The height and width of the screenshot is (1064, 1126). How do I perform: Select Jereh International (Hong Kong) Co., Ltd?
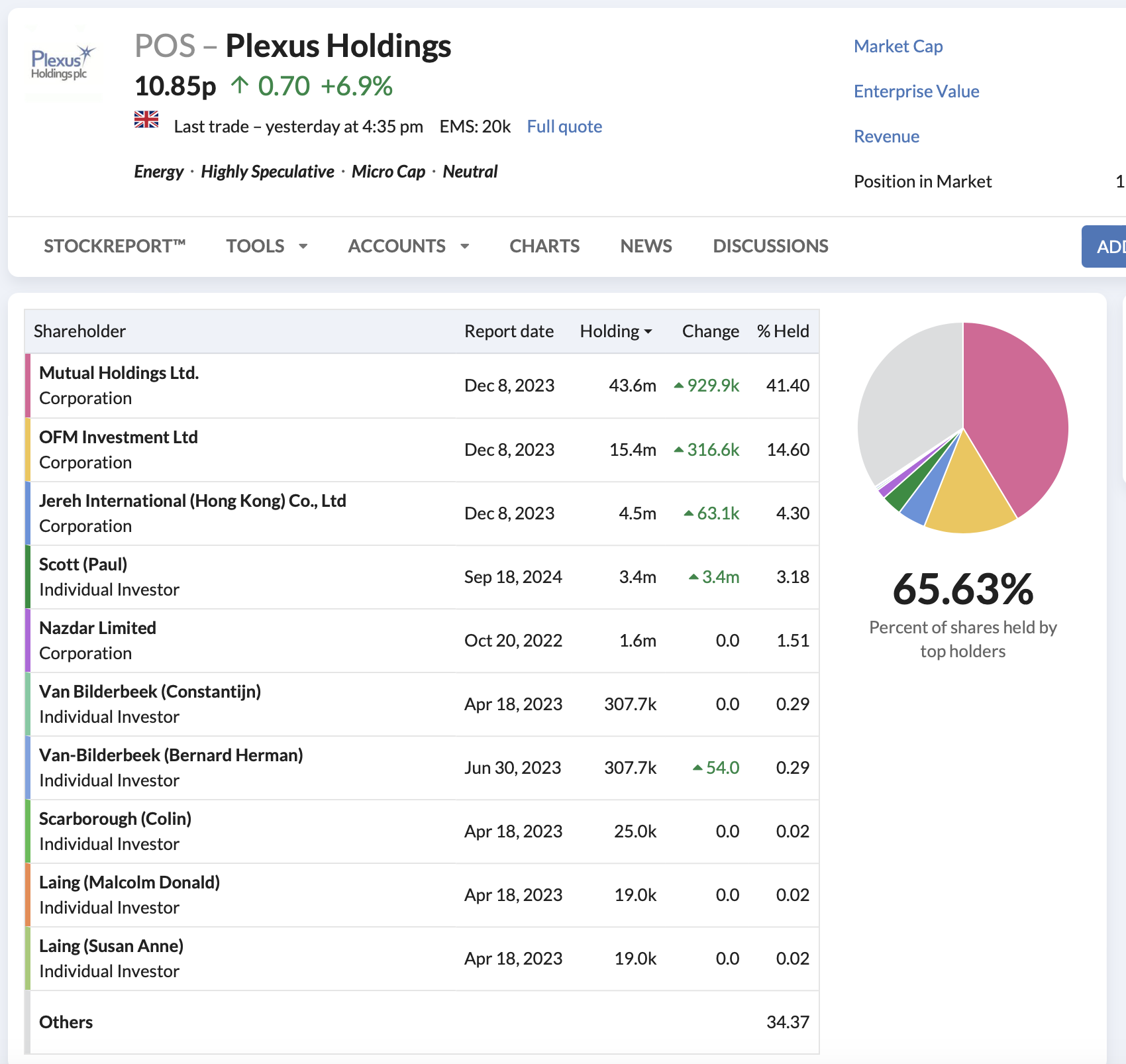[x=193, y=501]
